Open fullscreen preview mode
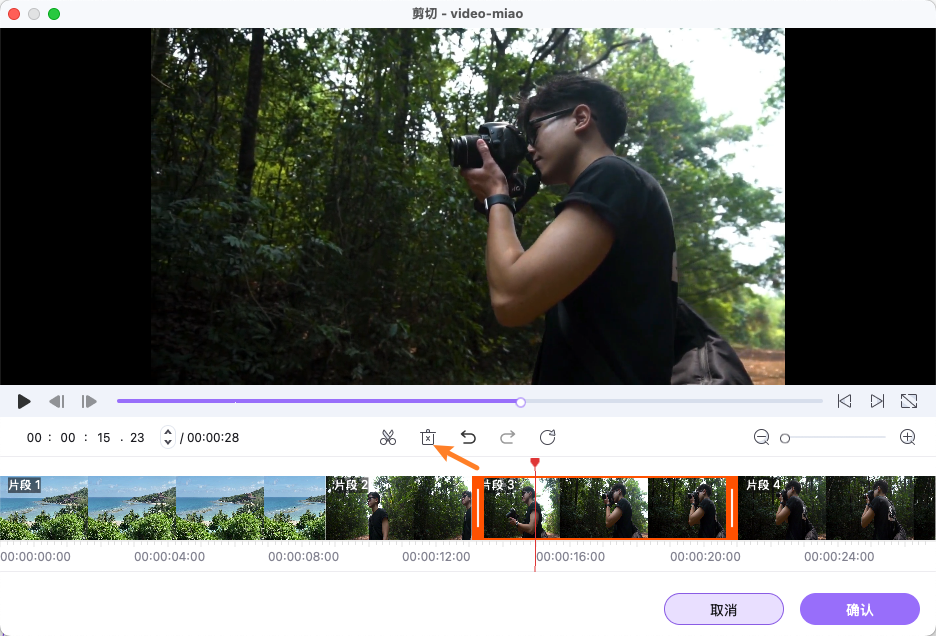This screenshot has width=936, height=636. pos(909,401)
